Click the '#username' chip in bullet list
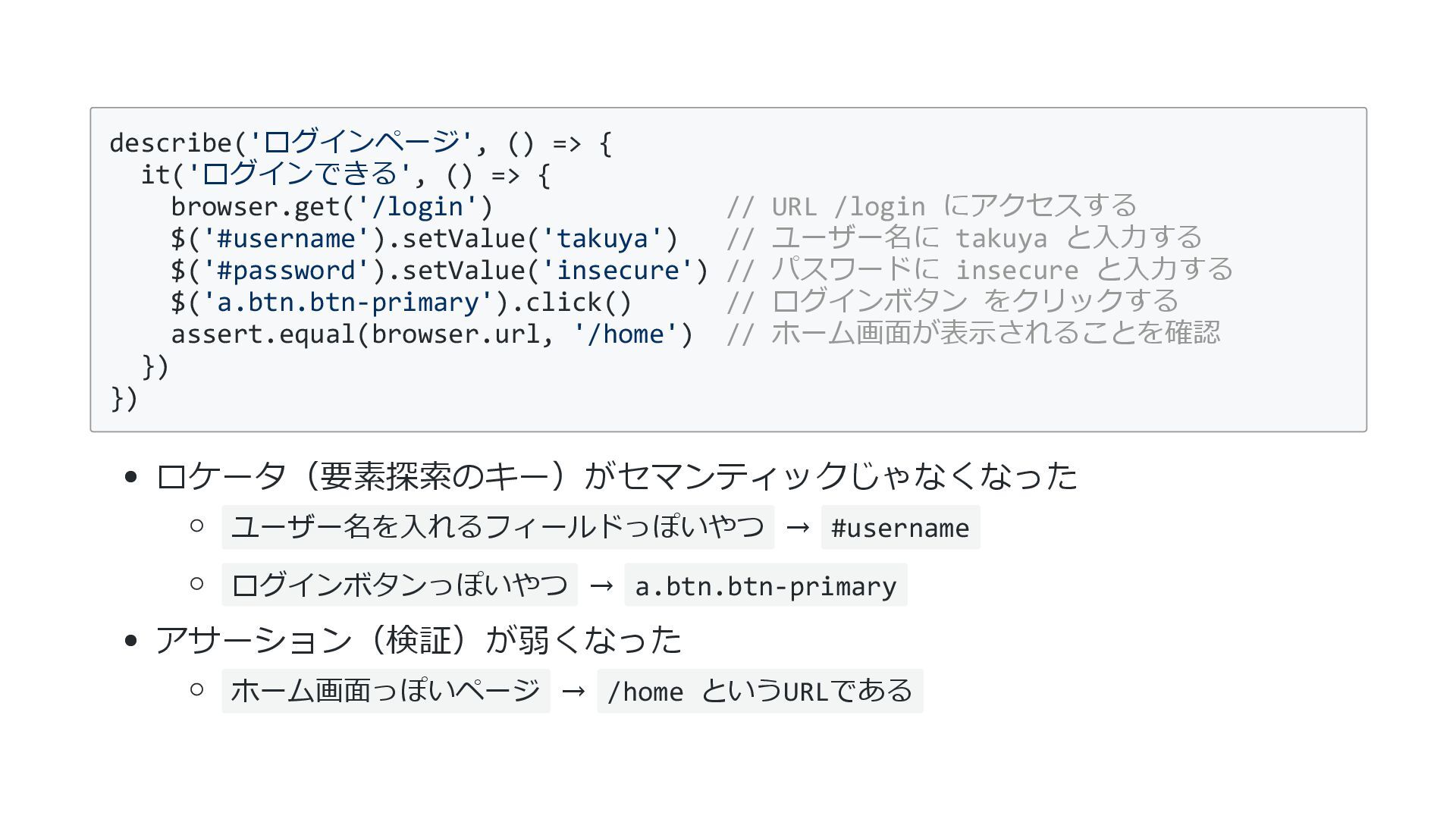The height and width of the screenshot is (819, 1456). [900, 528]
